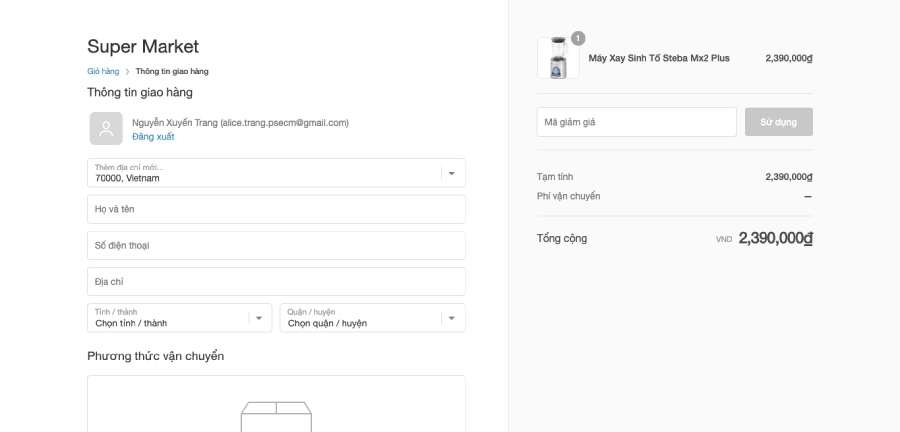This screenshot has width=900, height=432.
Task: Click the Thông tin giao hàng breadcrumb text
Action: pos(172,71)
